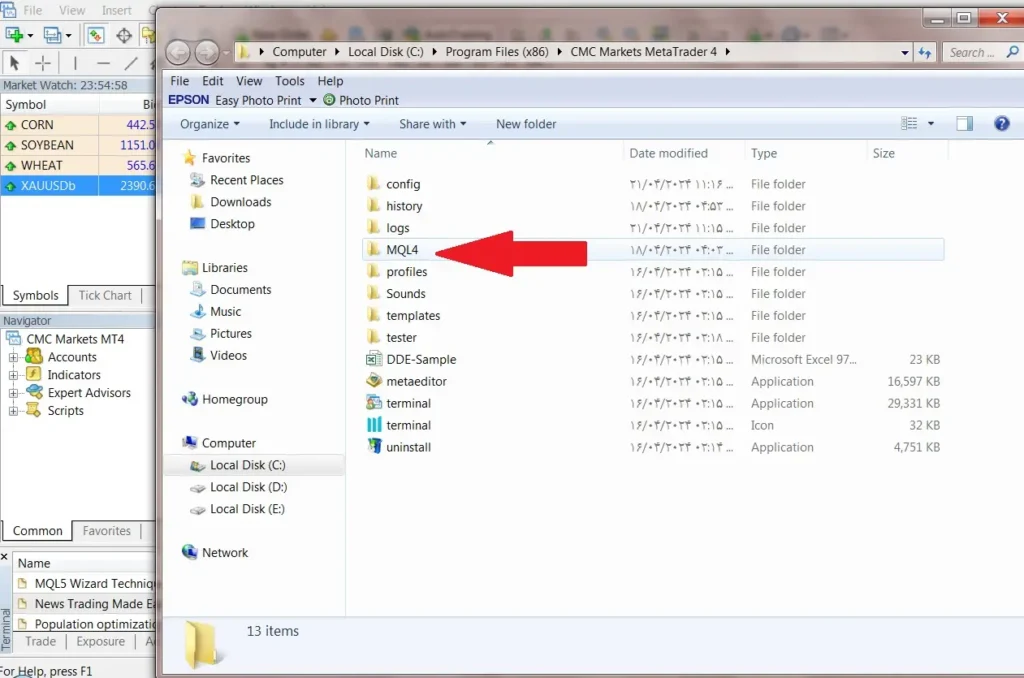This screenshot has height=678, width=1024.
Task: Select crosshair tool in MetaTrader toolbar
Action: (x=42, y=63)
